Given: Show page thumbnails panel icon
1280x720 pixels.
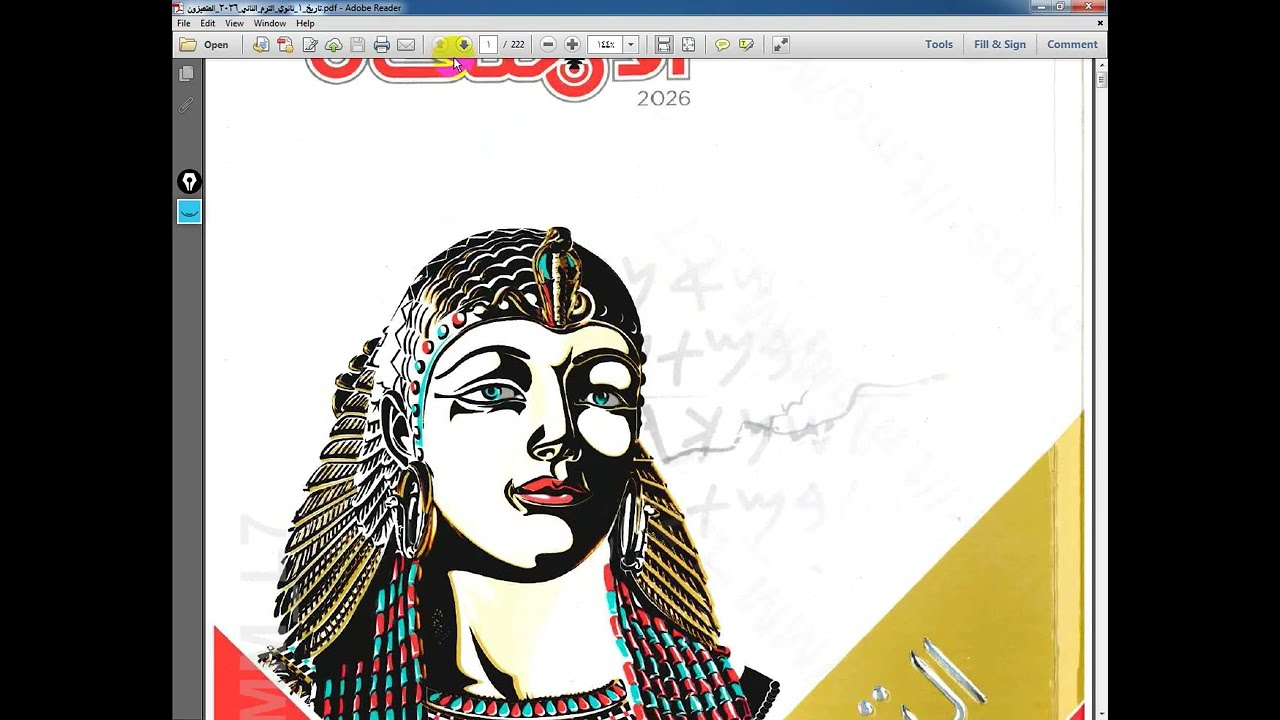Looking at the screenshot, I should tap(186, 74).
